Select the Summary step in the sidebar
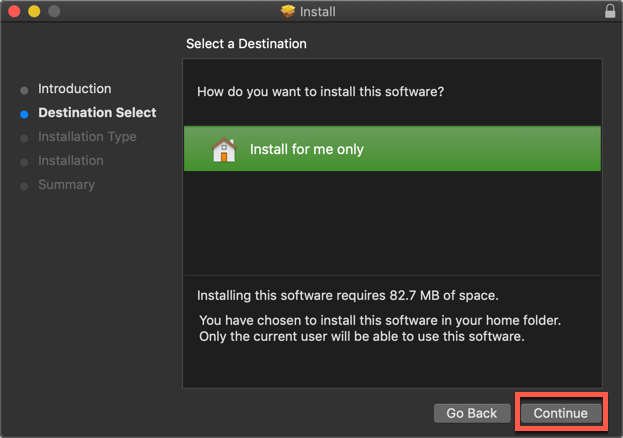The height and width of the screenshot is (438, 623). pyautogui.click(x=66, y=185)
